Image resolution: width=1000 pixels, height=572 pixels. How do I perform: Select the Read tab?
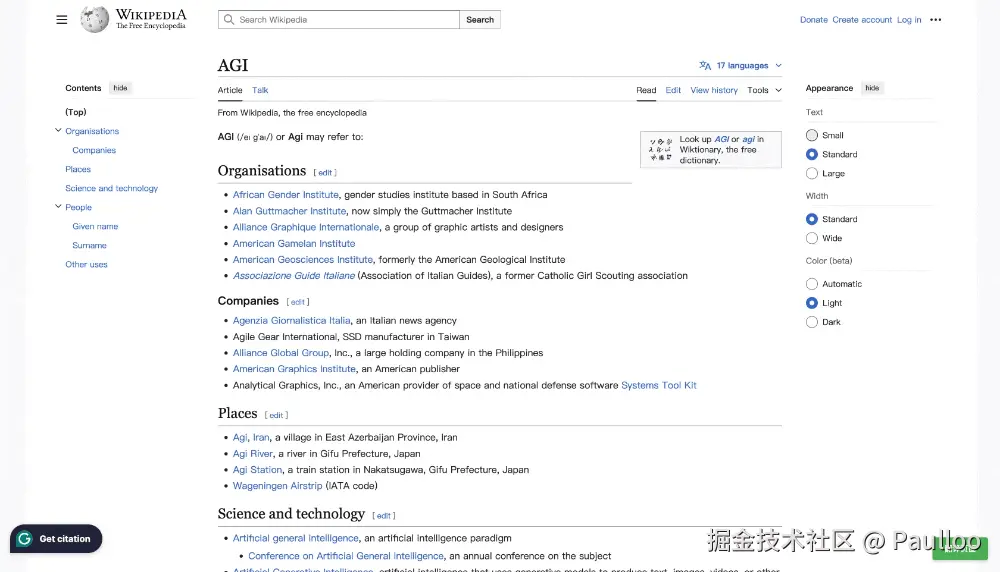pyautogui.click(x=646, y=91)
